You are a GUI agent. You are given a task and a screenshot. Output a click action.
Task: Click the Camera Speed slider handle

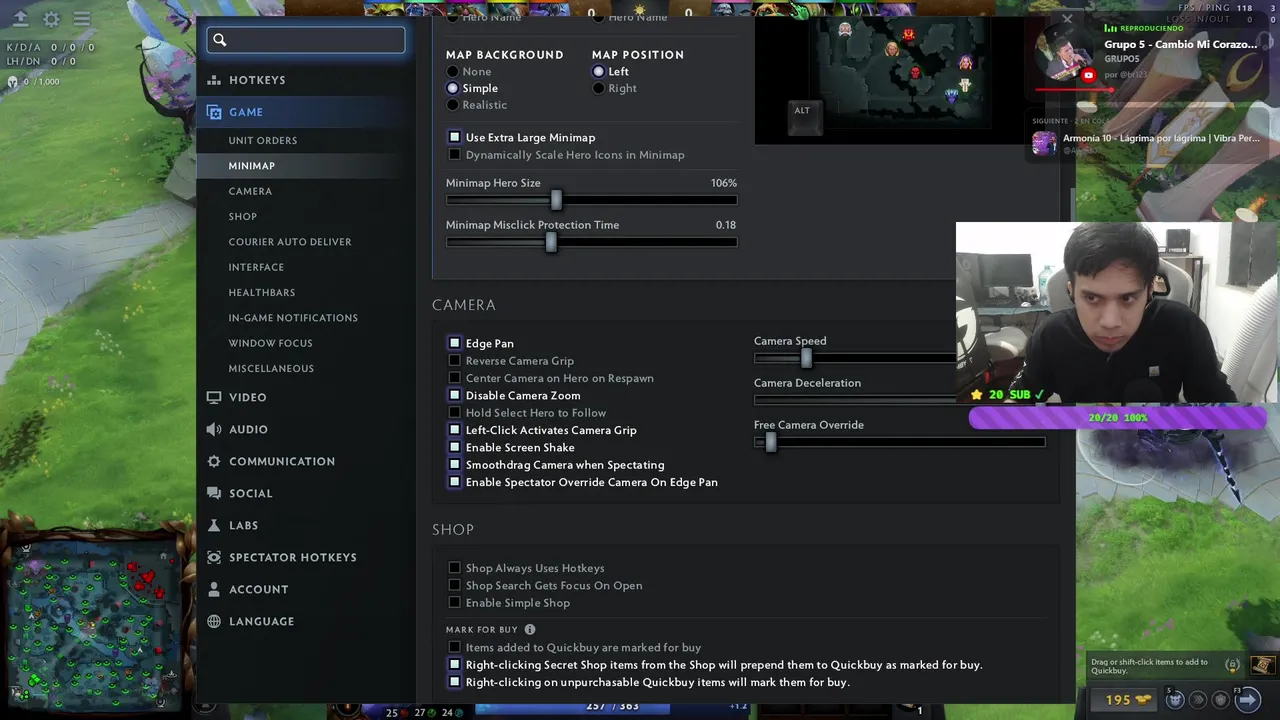pos(806,358)
